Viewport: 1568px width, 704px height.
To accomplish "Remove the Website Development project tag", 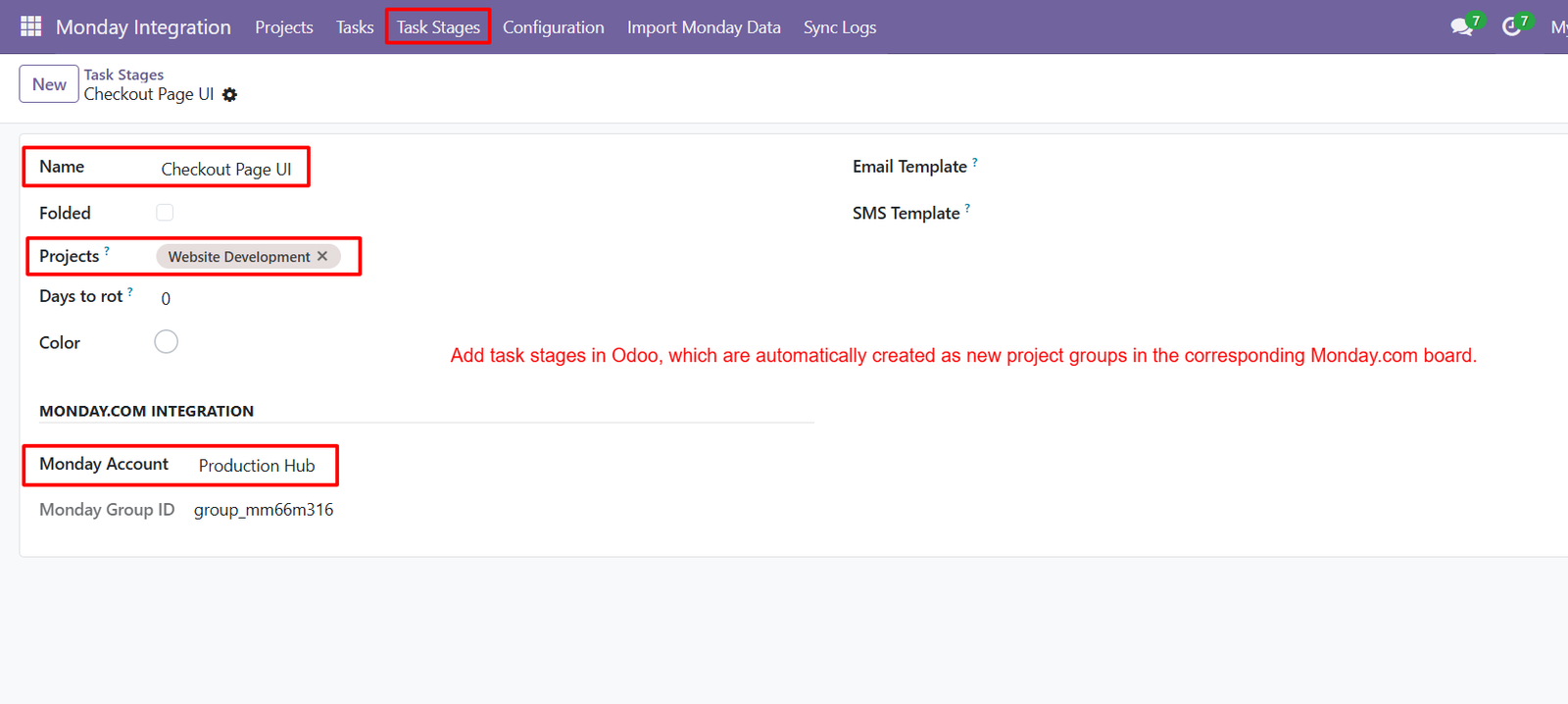I will click(322, 256).
